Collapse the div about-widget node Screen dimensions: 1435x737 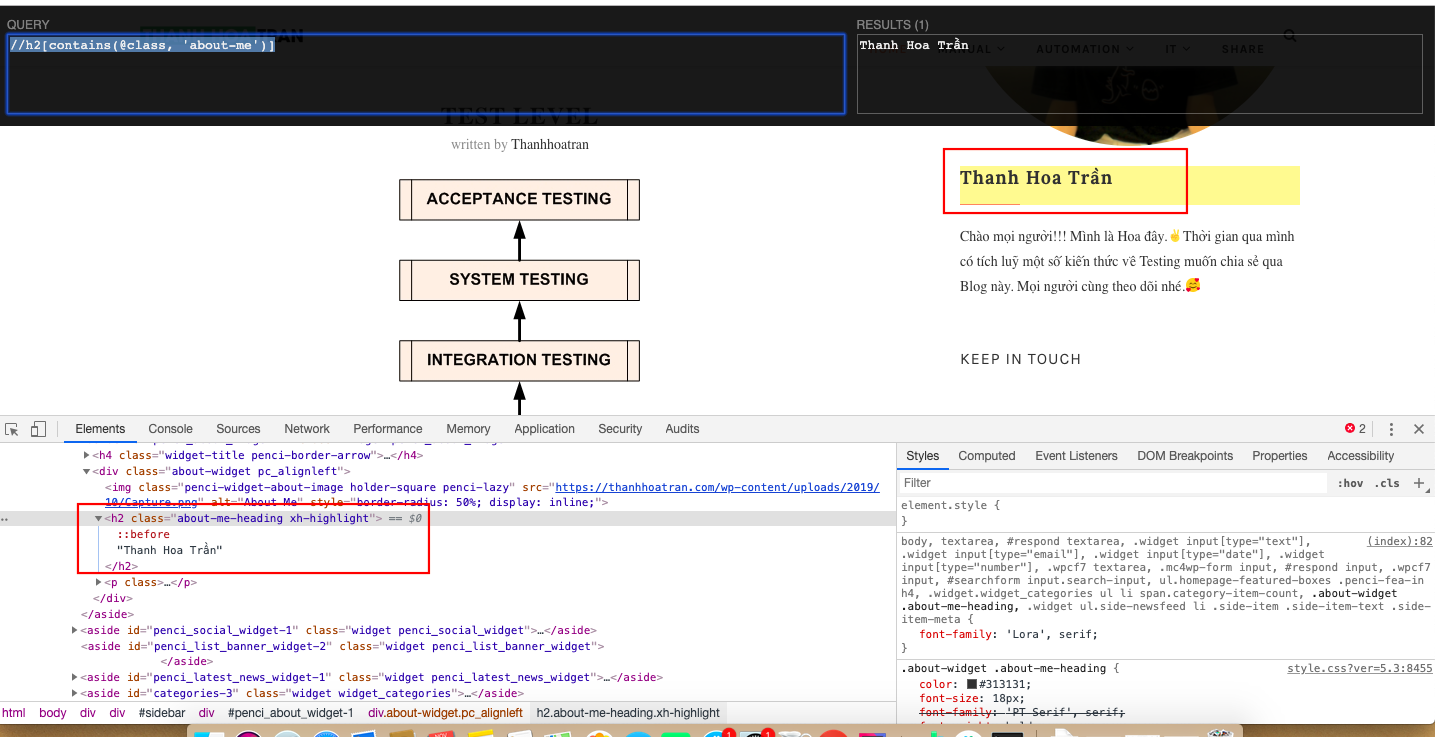[x=86, y=471]
